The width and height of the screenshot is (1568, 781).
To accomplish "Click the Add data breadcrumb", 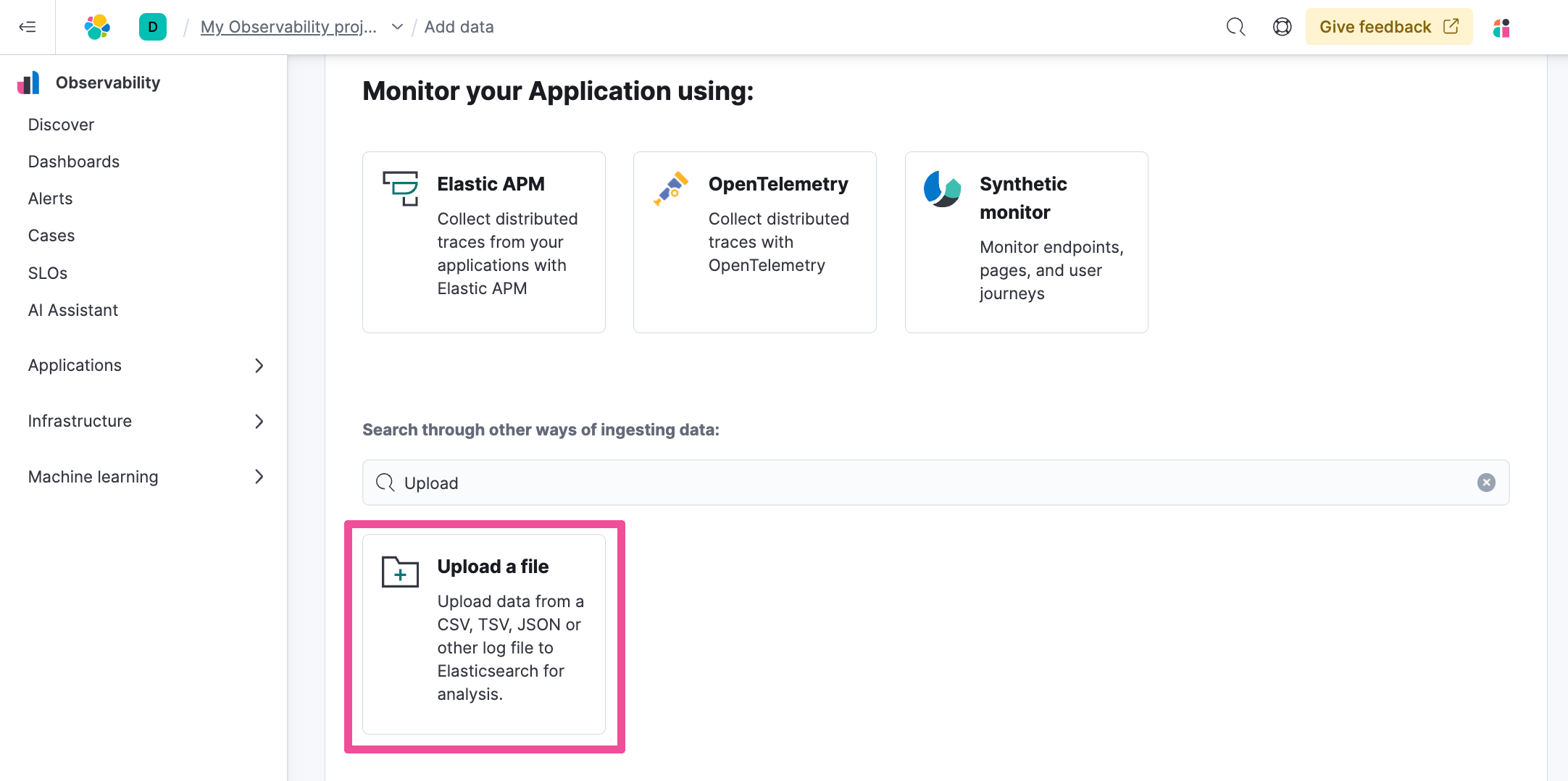I will [459, 27].
